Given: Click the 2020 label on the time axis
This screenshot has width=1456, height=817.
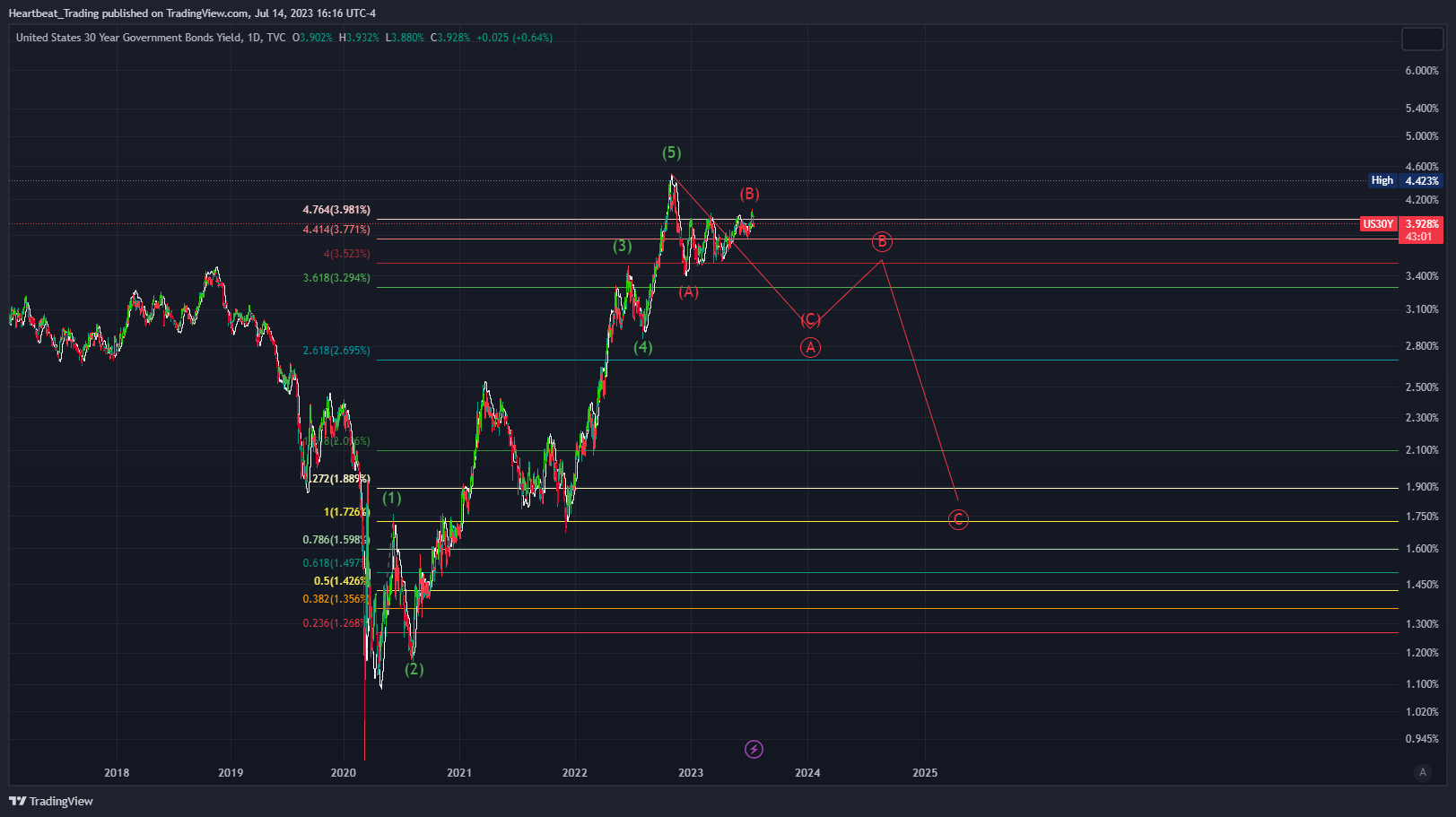Looking at the screenshot, I should (344, 772).
